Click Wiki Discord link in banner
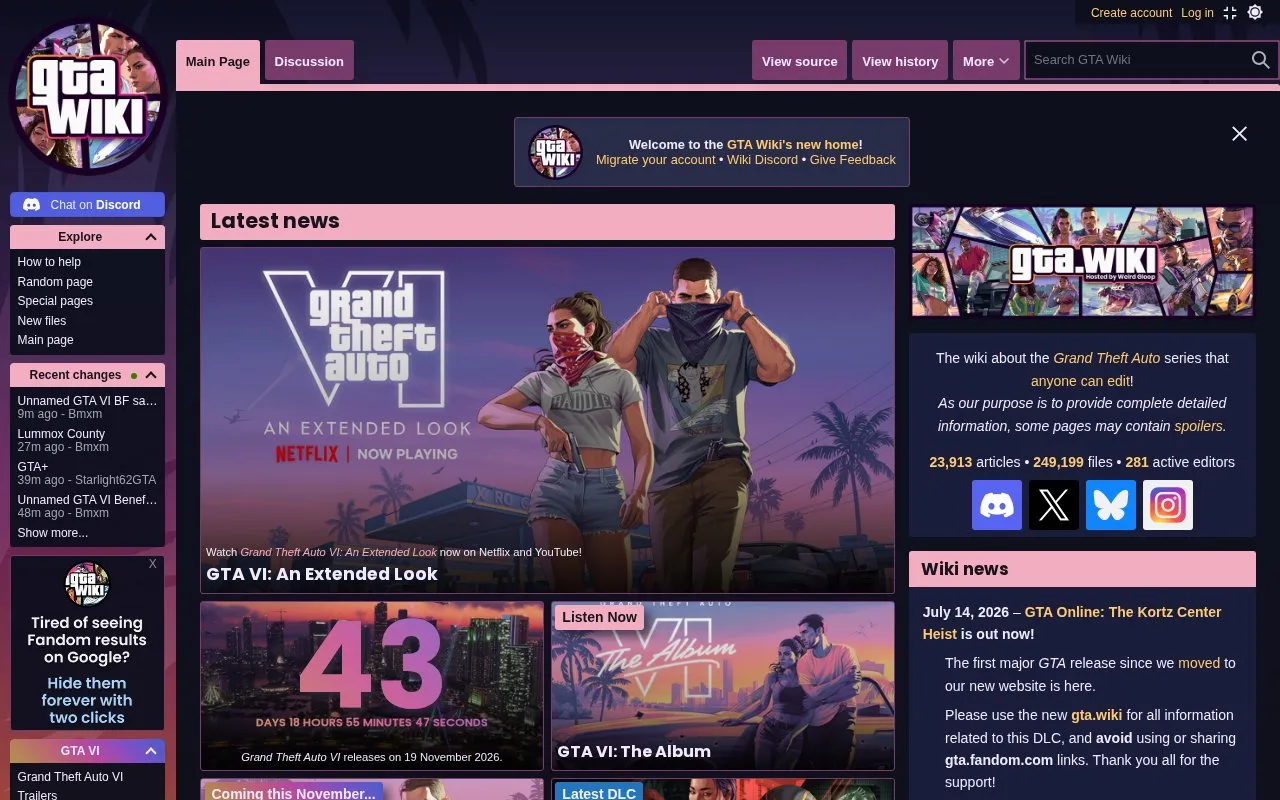 [x=762, y=160]
